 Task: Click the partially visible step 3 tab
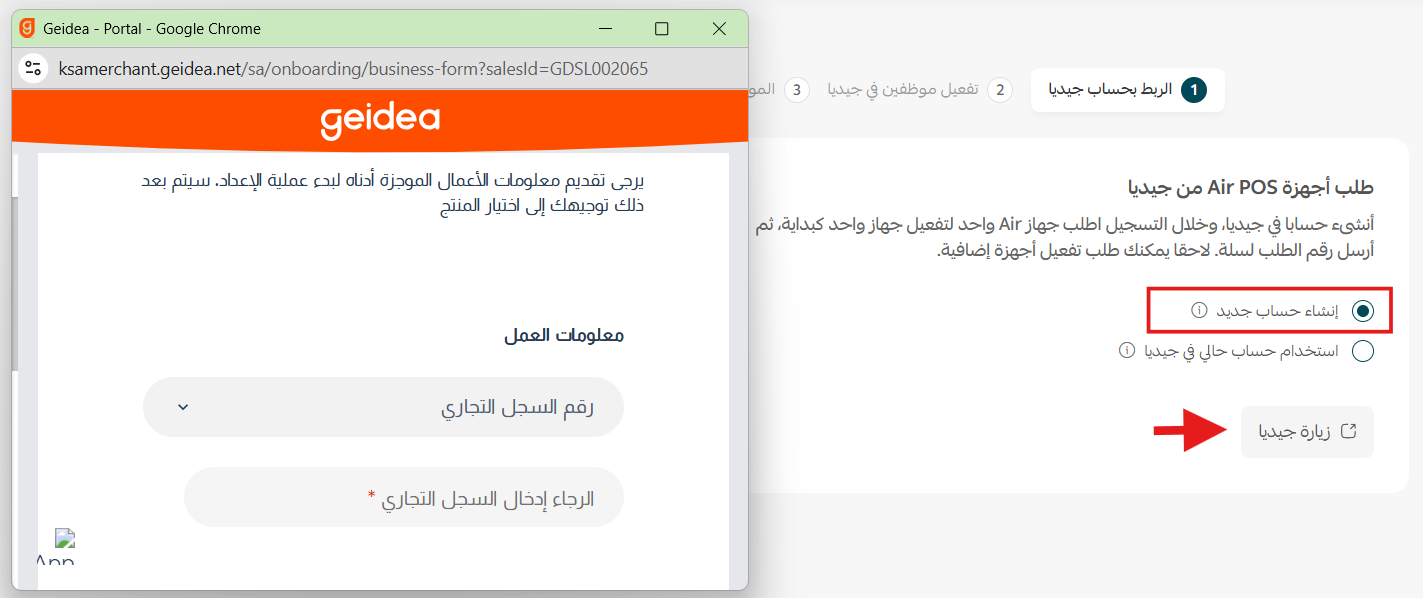(780, 89)
